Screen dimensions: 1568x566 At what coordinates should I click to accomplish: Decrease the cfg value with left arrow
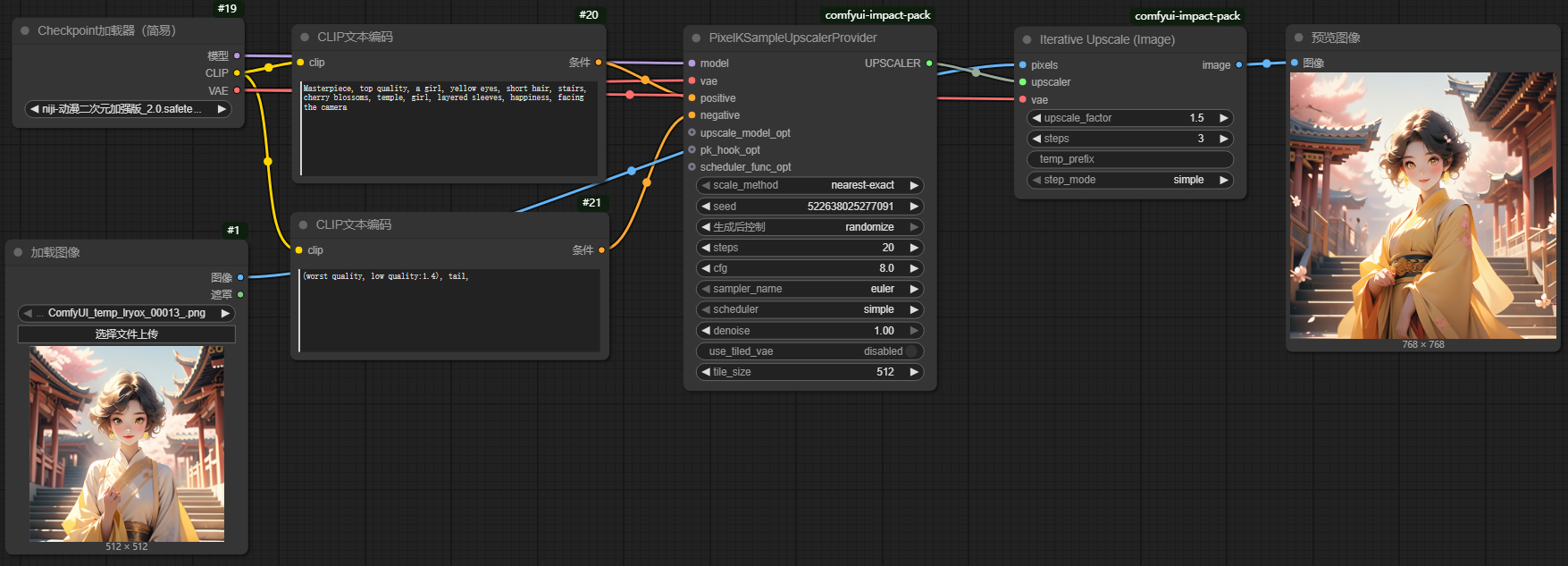pos(706,268)
